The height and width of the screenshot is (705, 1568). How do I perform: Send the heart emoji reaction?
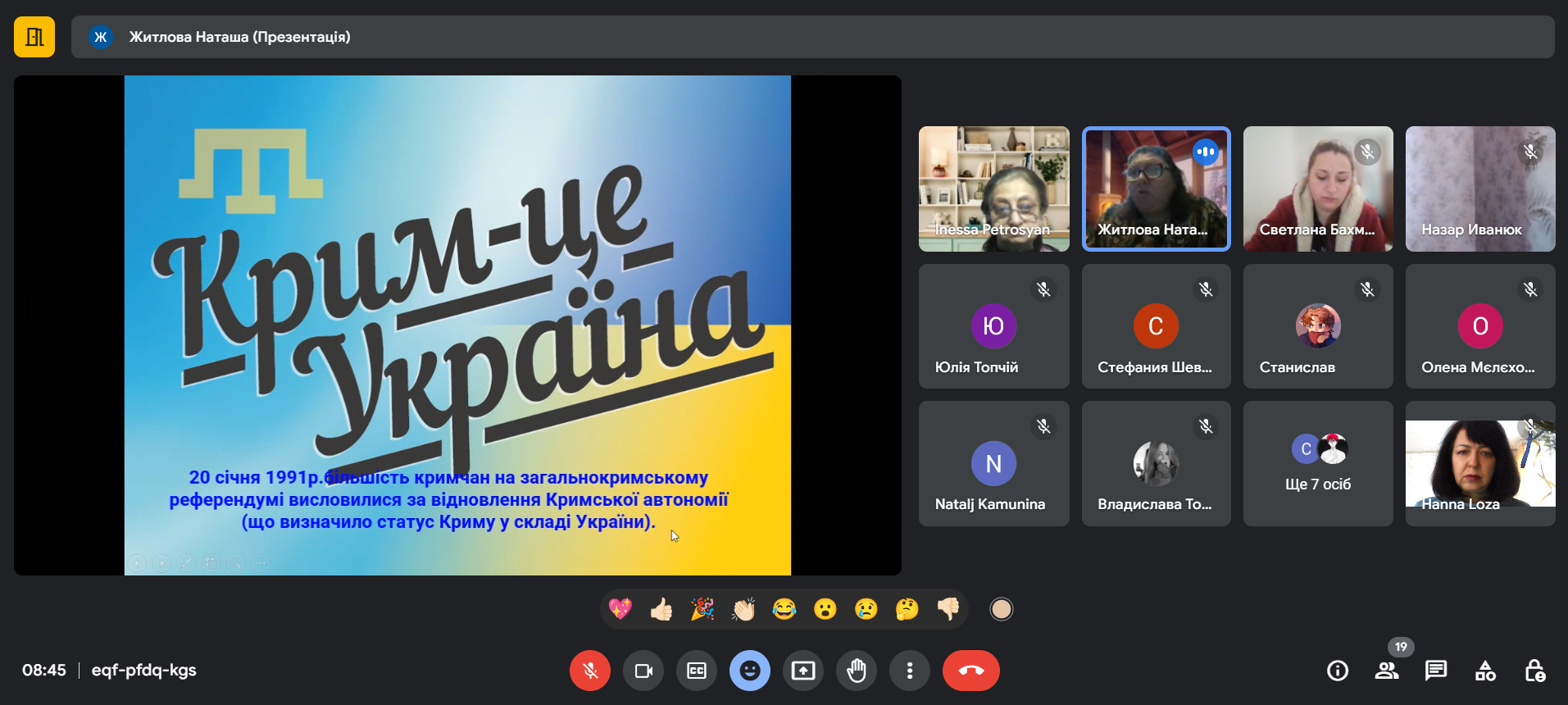[x=620, y=609]
